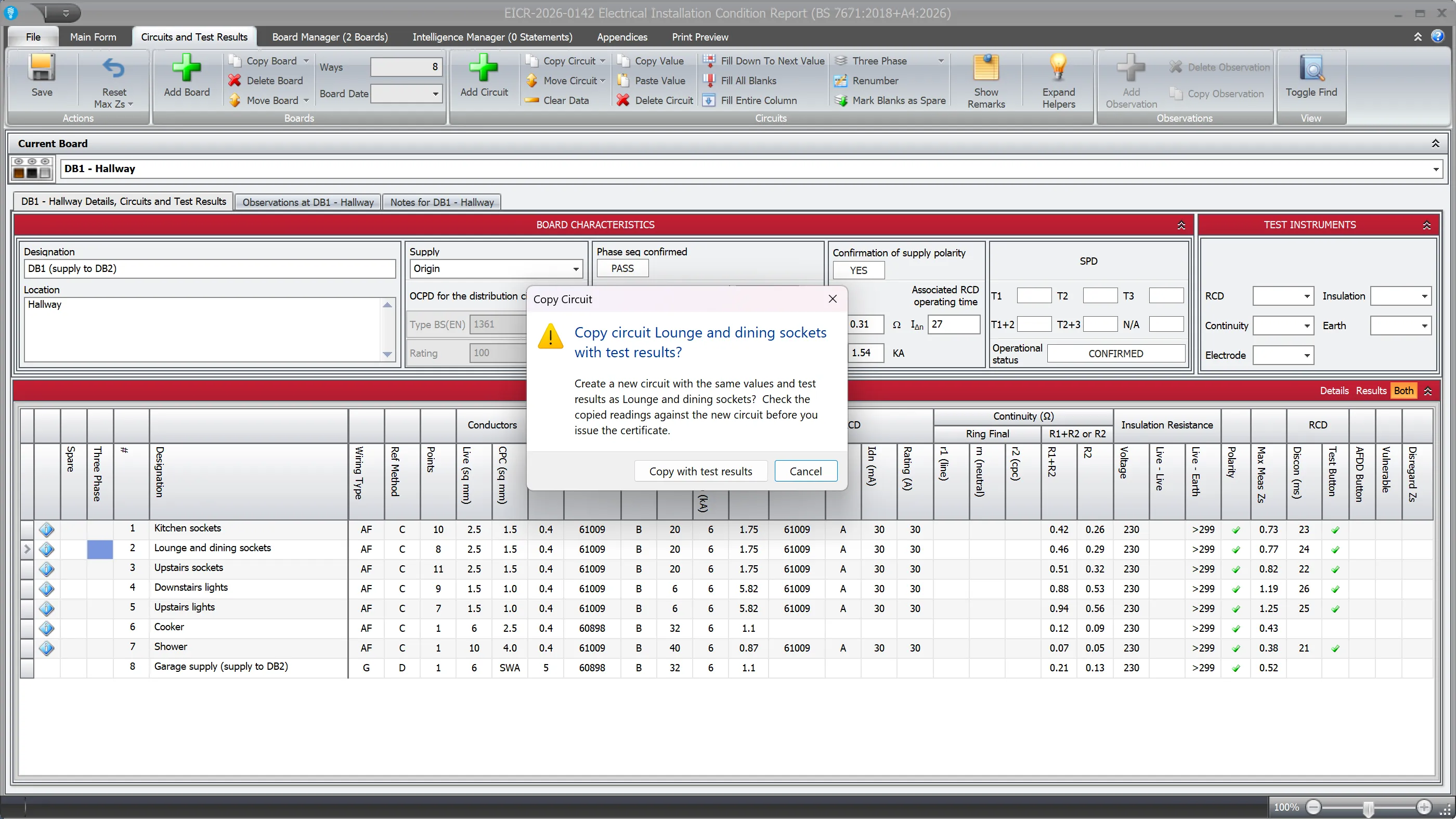Open the RCD test instrument dropdown

1306,296
